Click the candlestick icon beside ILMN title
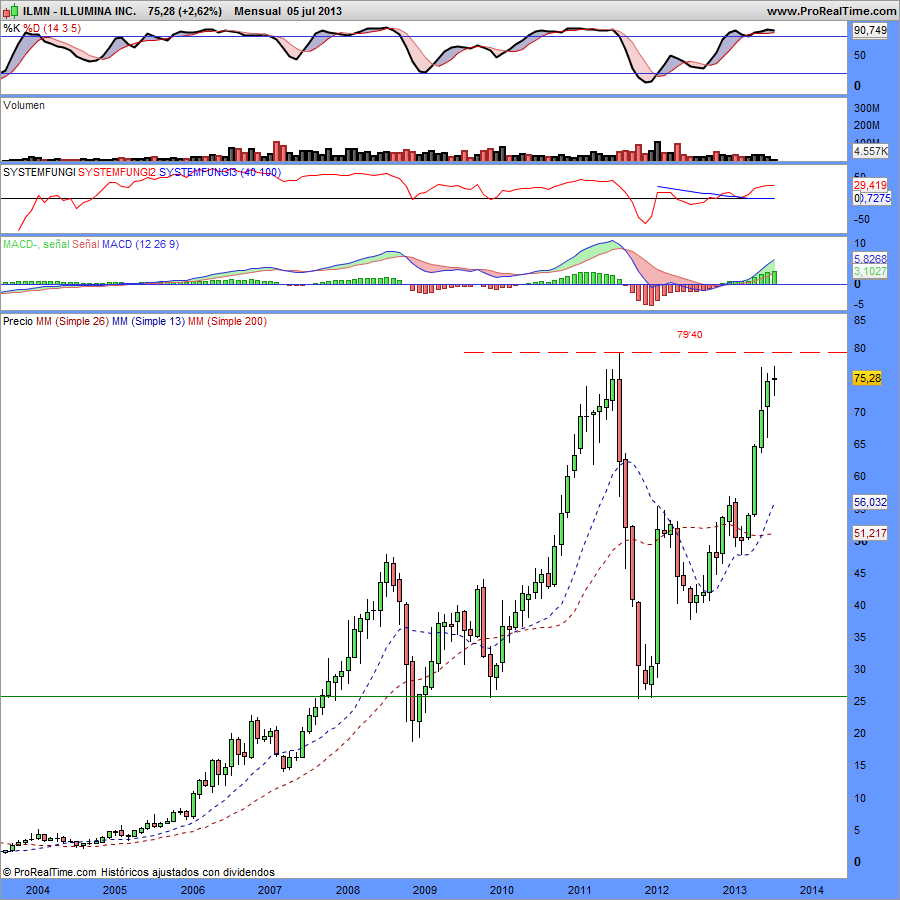The width and height of the screenshot is (900, 900). pos(11,10)
